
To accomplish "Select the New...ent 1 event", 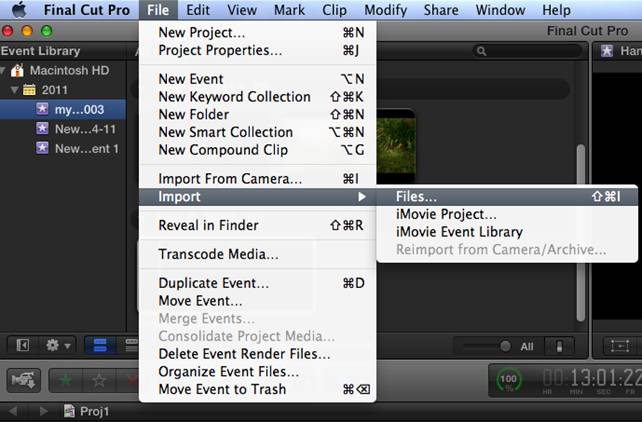I will pos(63,149).
